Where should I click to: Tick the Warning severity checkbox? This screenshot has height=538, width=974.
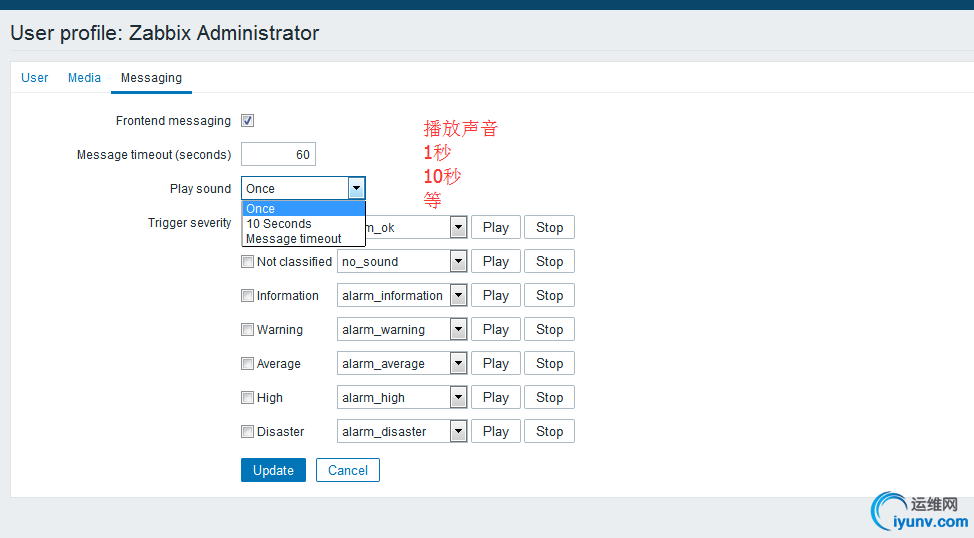pyautogui.click(x=247, y=330)
